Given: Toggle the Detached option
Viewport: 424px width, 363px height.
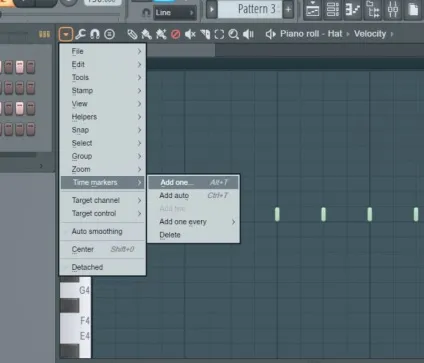Looking at the screenshot, I should [103, 267].
